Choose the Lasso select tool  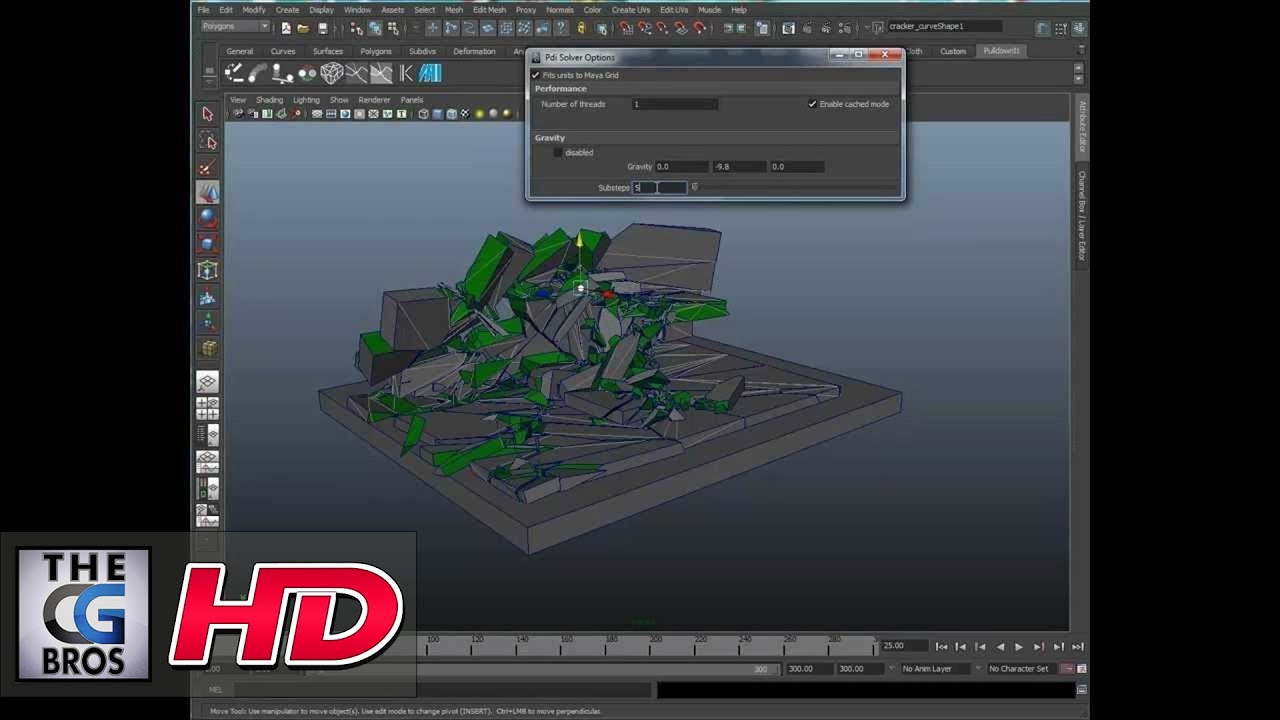pos(208,140)
